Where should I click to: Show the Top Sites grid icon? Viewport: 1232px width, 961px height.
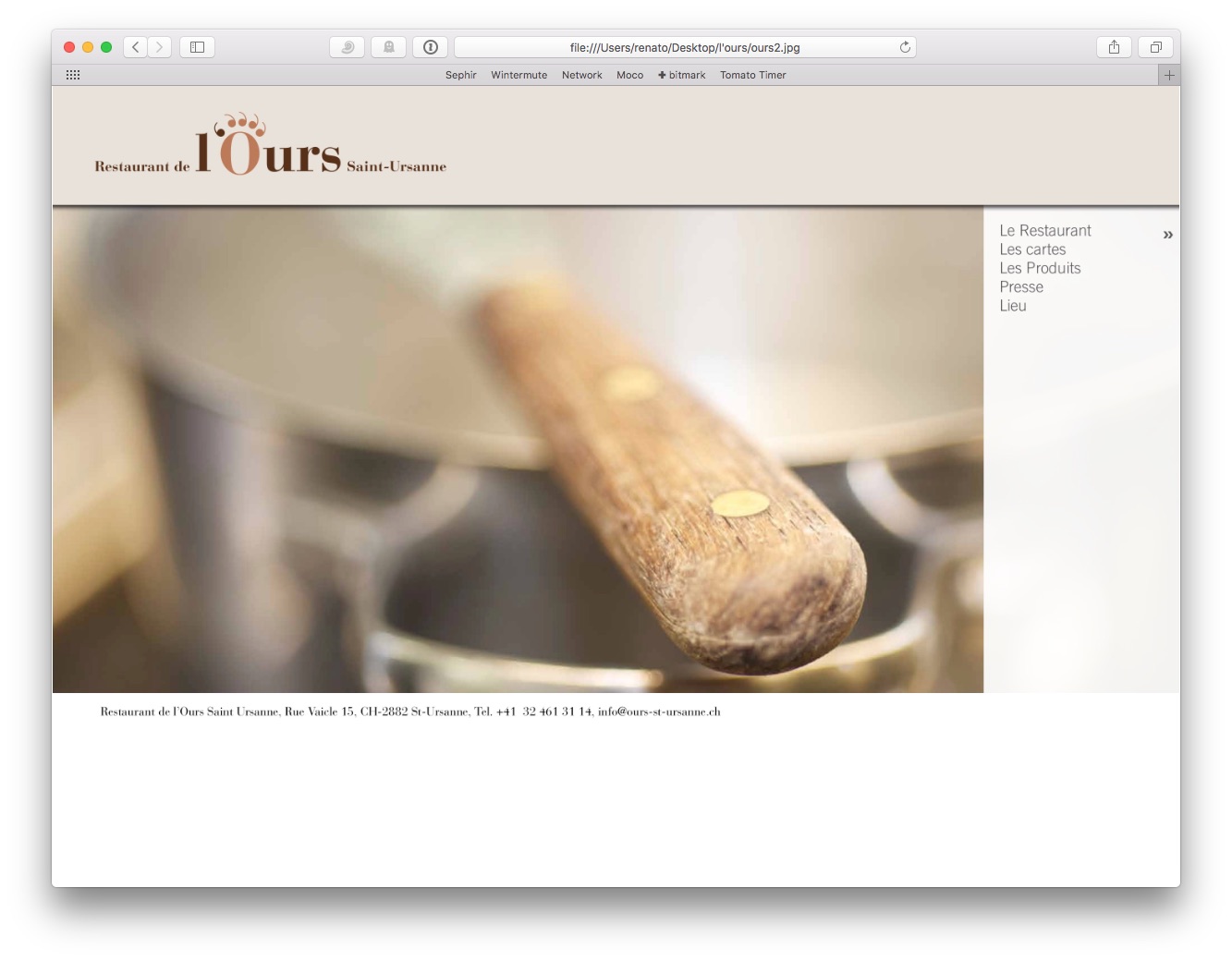pos(73,75)
